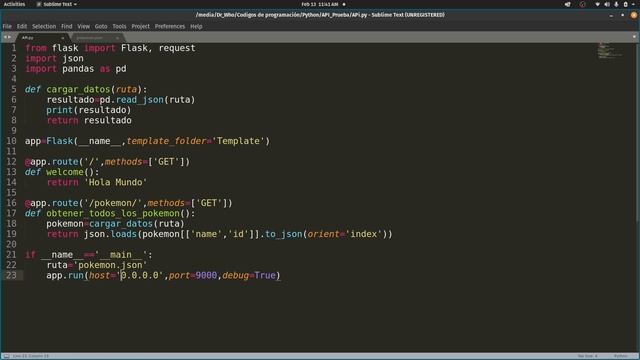Click 'welcome' function name on line 13

64,172
